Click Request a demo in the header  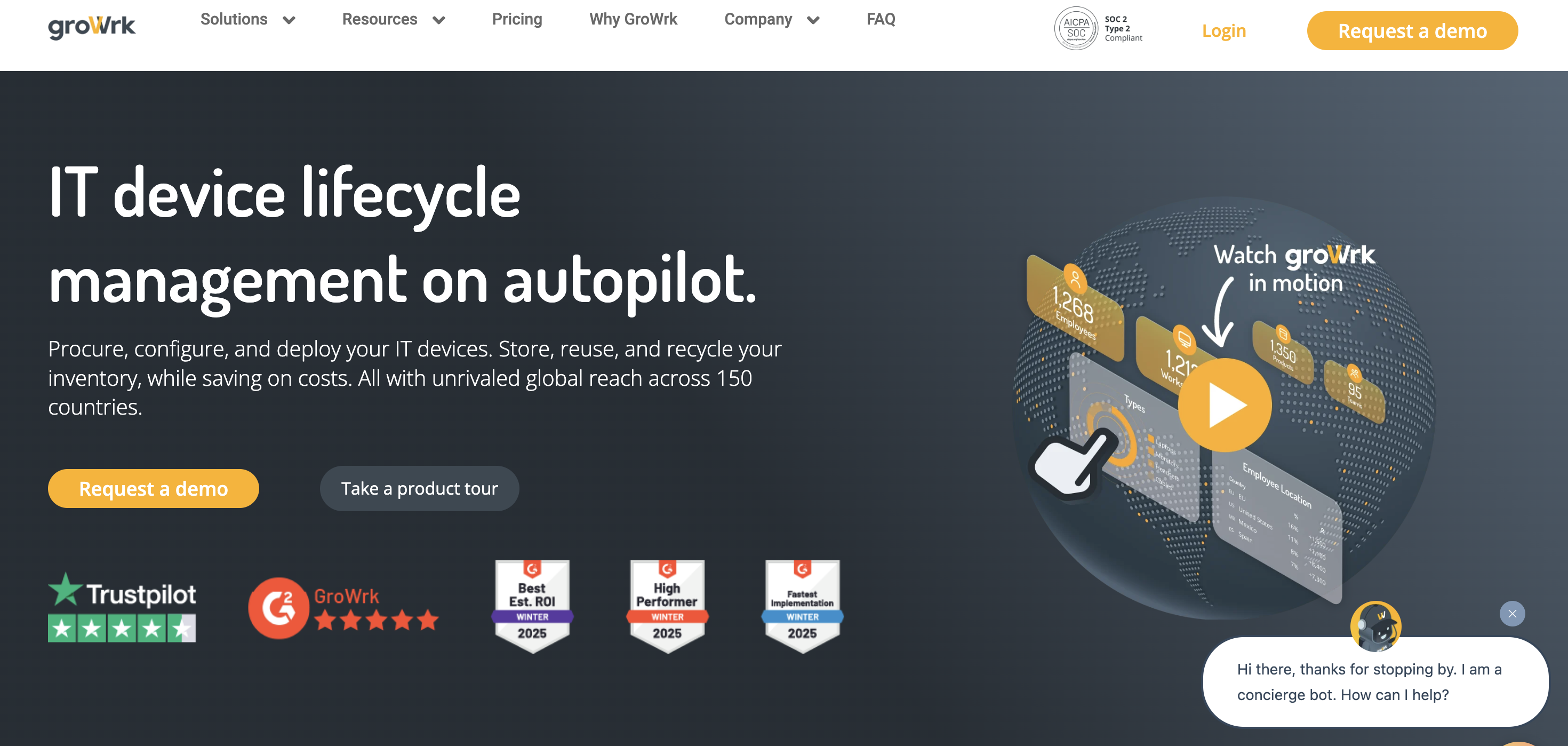click(1412, 30)
